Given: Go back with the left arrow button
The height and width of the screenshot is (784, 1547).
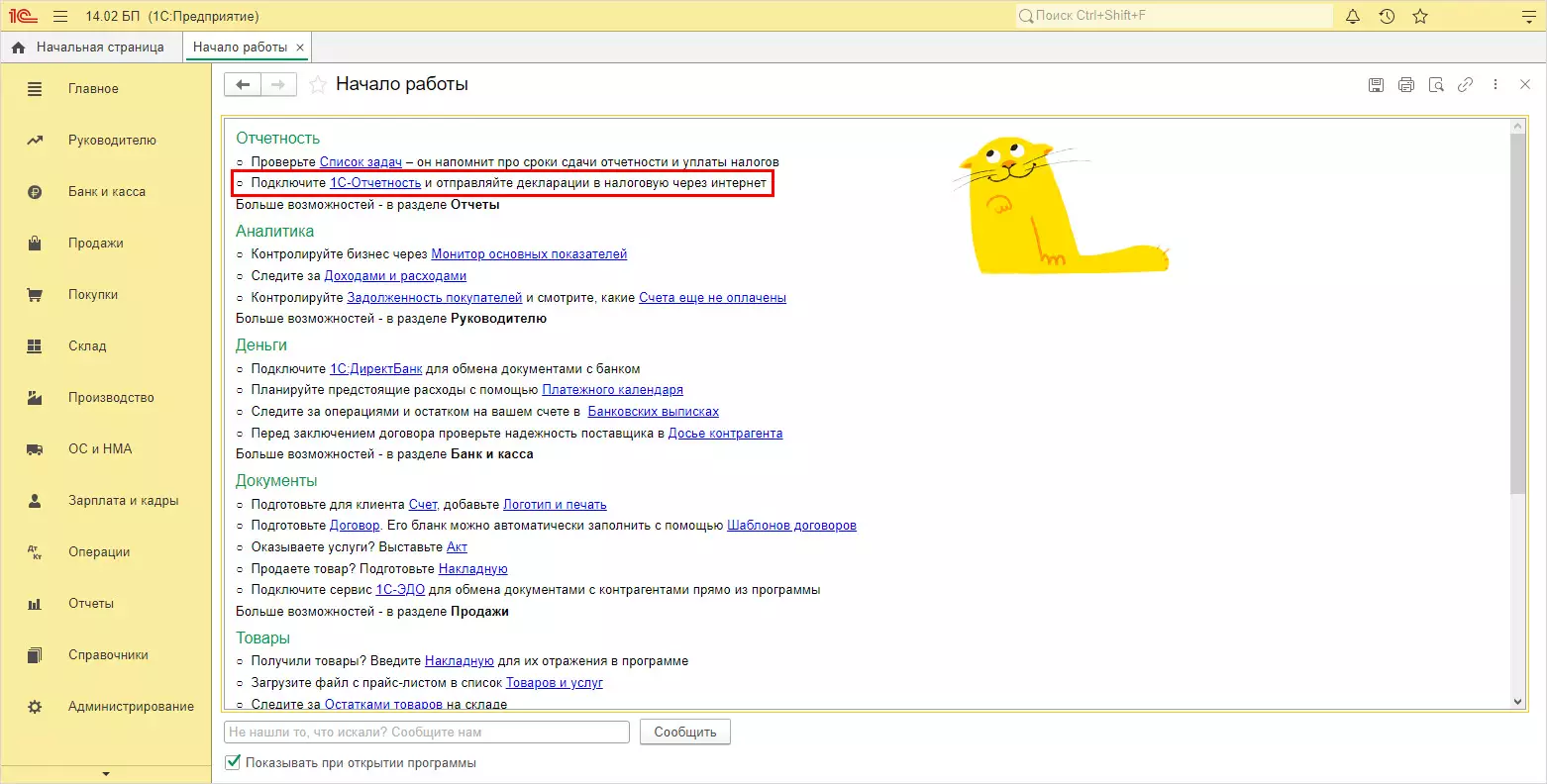Looking at the screenshot, I should [x=243, y=85].
